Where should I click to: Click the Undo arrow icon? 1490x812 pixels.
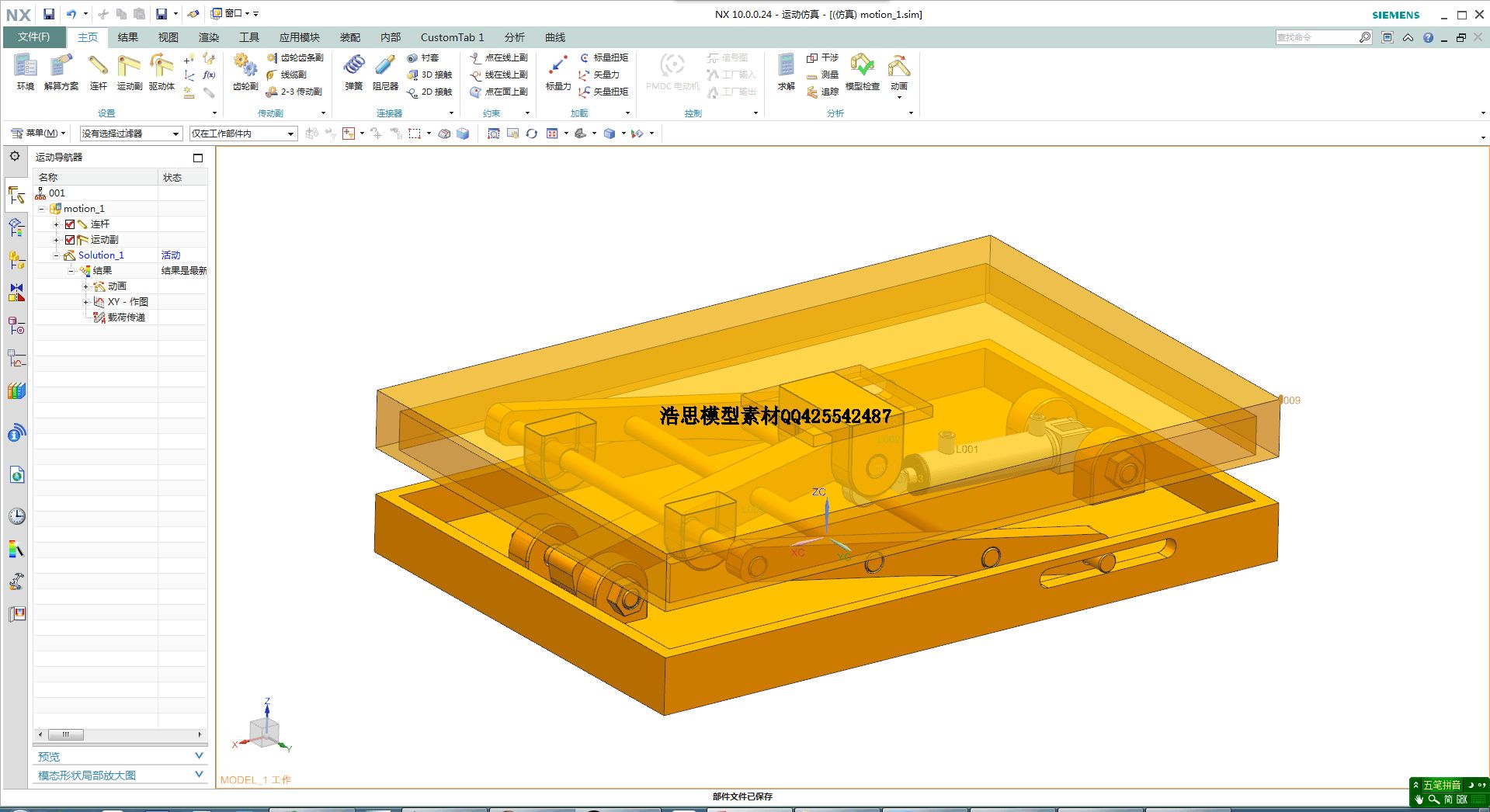[71, 13]
